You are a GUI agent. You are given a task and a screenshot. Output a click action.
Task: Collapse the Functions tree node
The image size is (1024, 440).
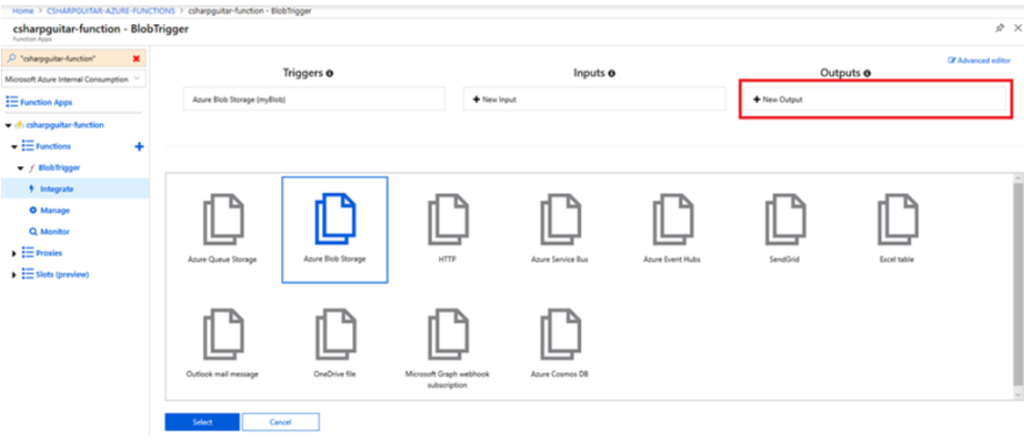point(14,147)
